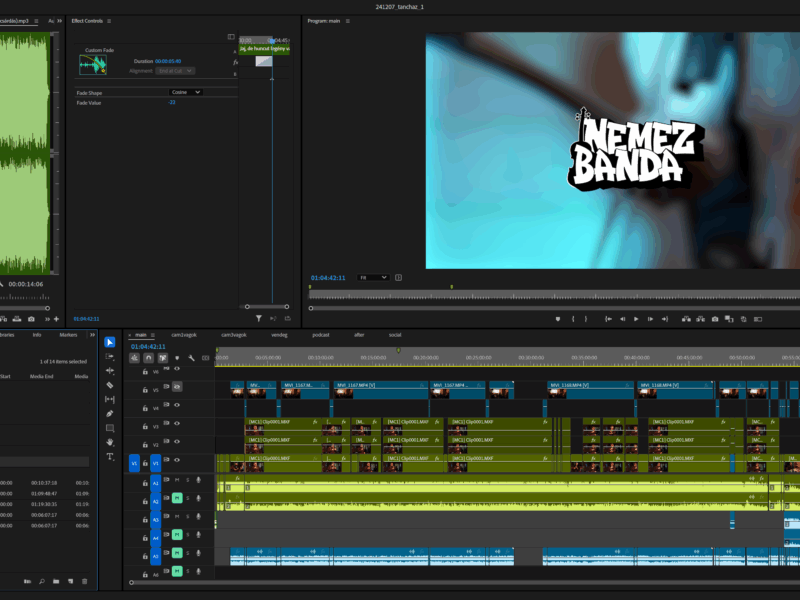The width and height of the screenshot is (800, 600).
Task: Open the Timeline Display Settings wrench icon
Action: [191, 358]
